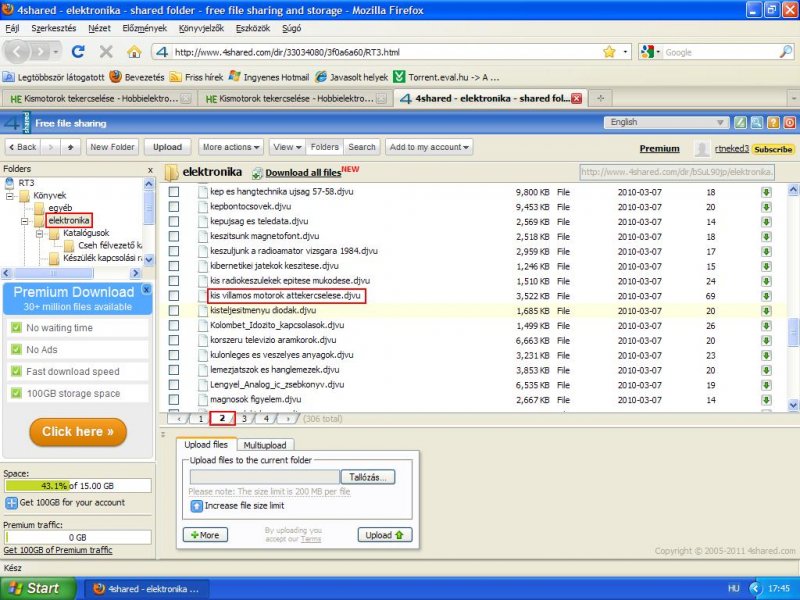Click the yellow Subscribe button
Image resolution: width=800 pixels, height=600 pixels.
(773, 149)
